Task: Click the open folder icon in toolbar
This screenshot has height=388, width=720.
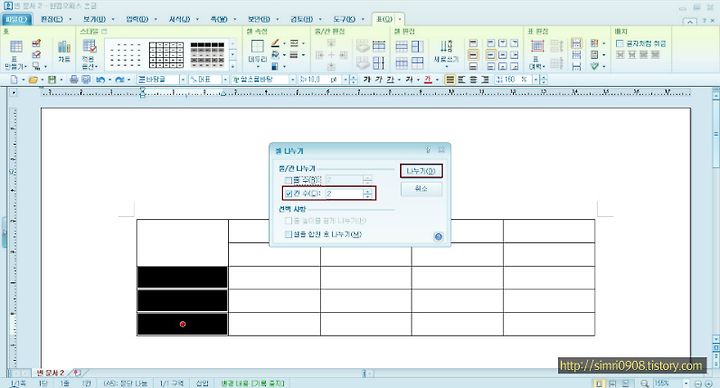Action: (33, 80)
